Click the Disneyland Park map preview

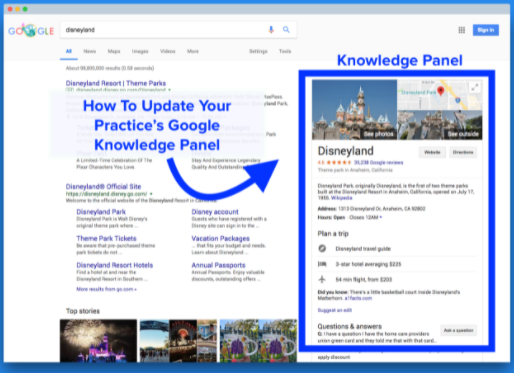(439, 95)
